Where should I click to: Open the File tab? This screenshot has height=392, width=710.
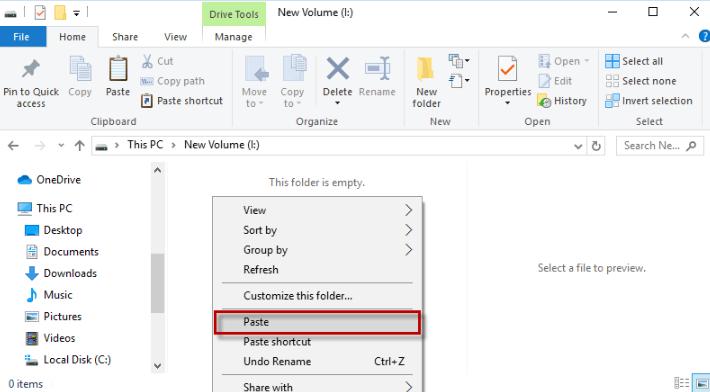pyautogui.click(x=22, y=37)
